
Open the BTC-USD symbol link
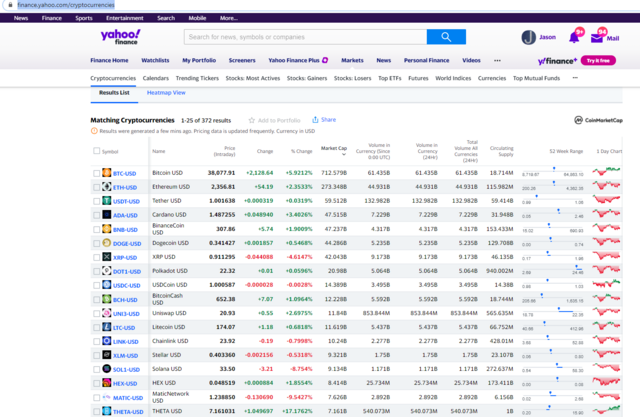click(124, 173)
